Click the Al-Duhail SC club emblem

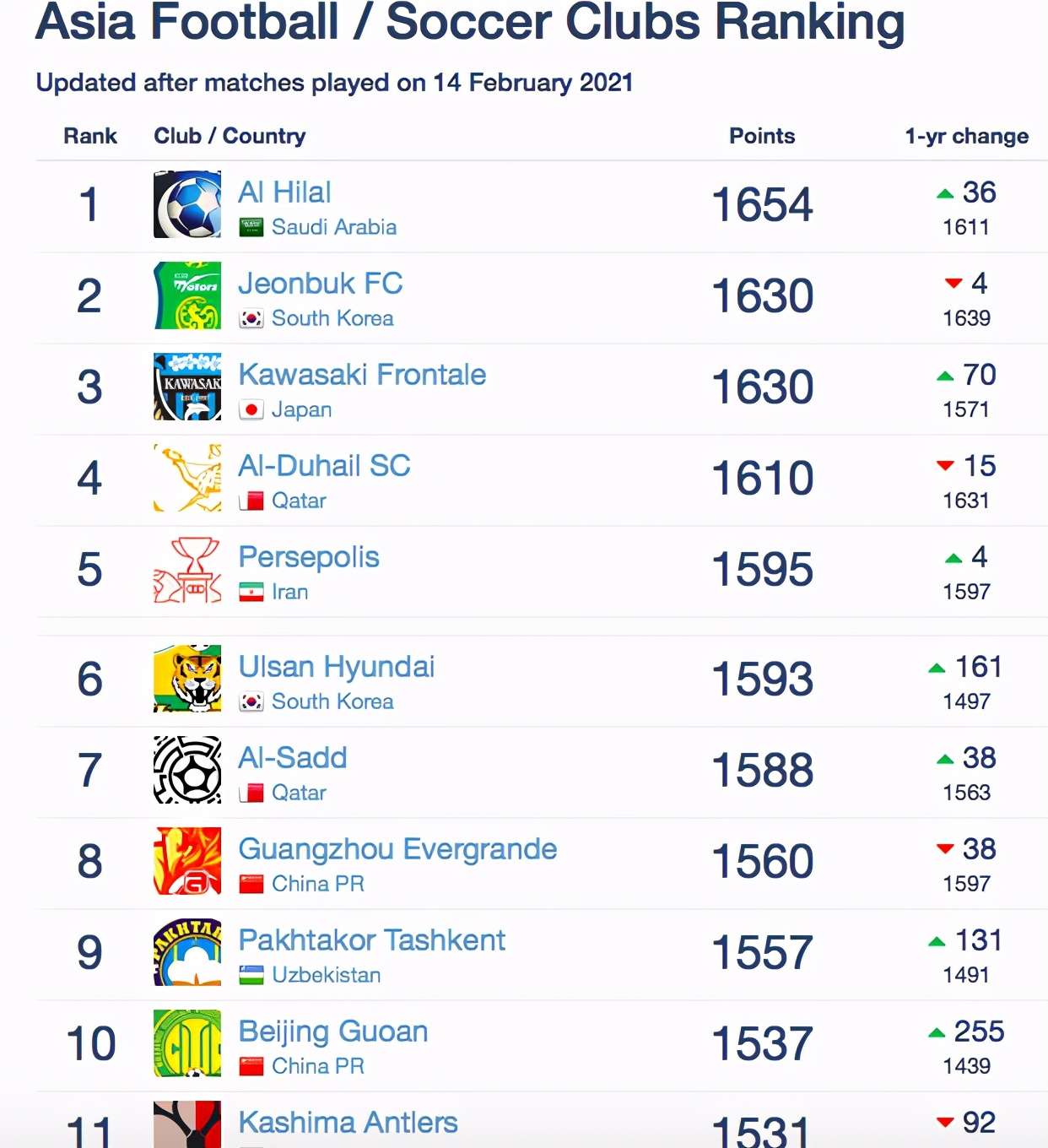coord(187,478)
